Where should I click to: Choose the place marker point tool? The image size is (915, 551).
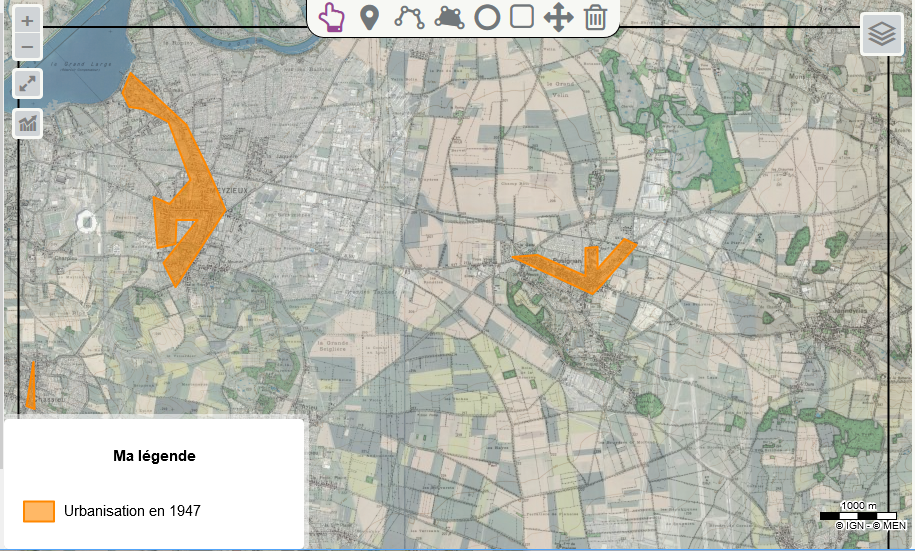coord(370,17)
